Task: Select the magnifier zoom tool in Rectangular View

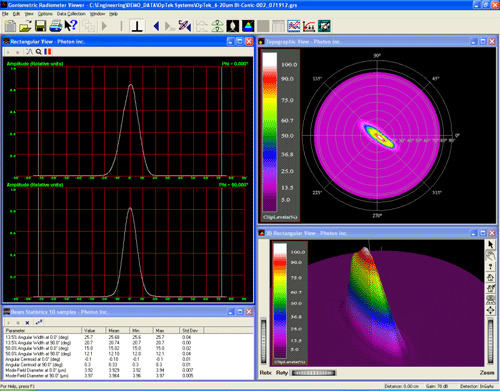Action: pos(39,52)
